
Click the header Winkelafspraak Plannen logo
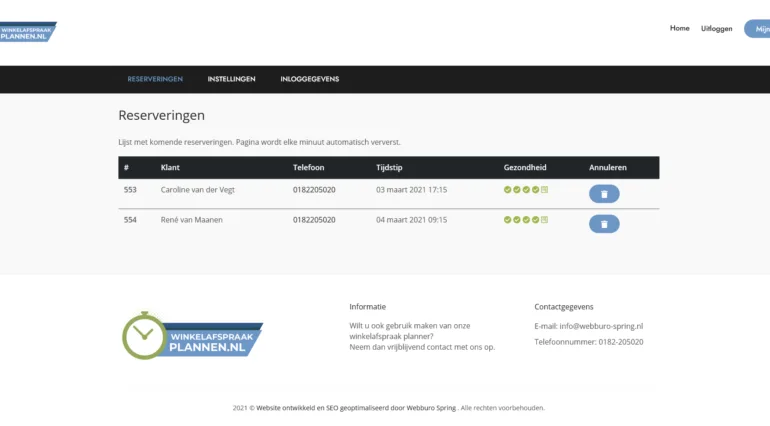point(28,32)
